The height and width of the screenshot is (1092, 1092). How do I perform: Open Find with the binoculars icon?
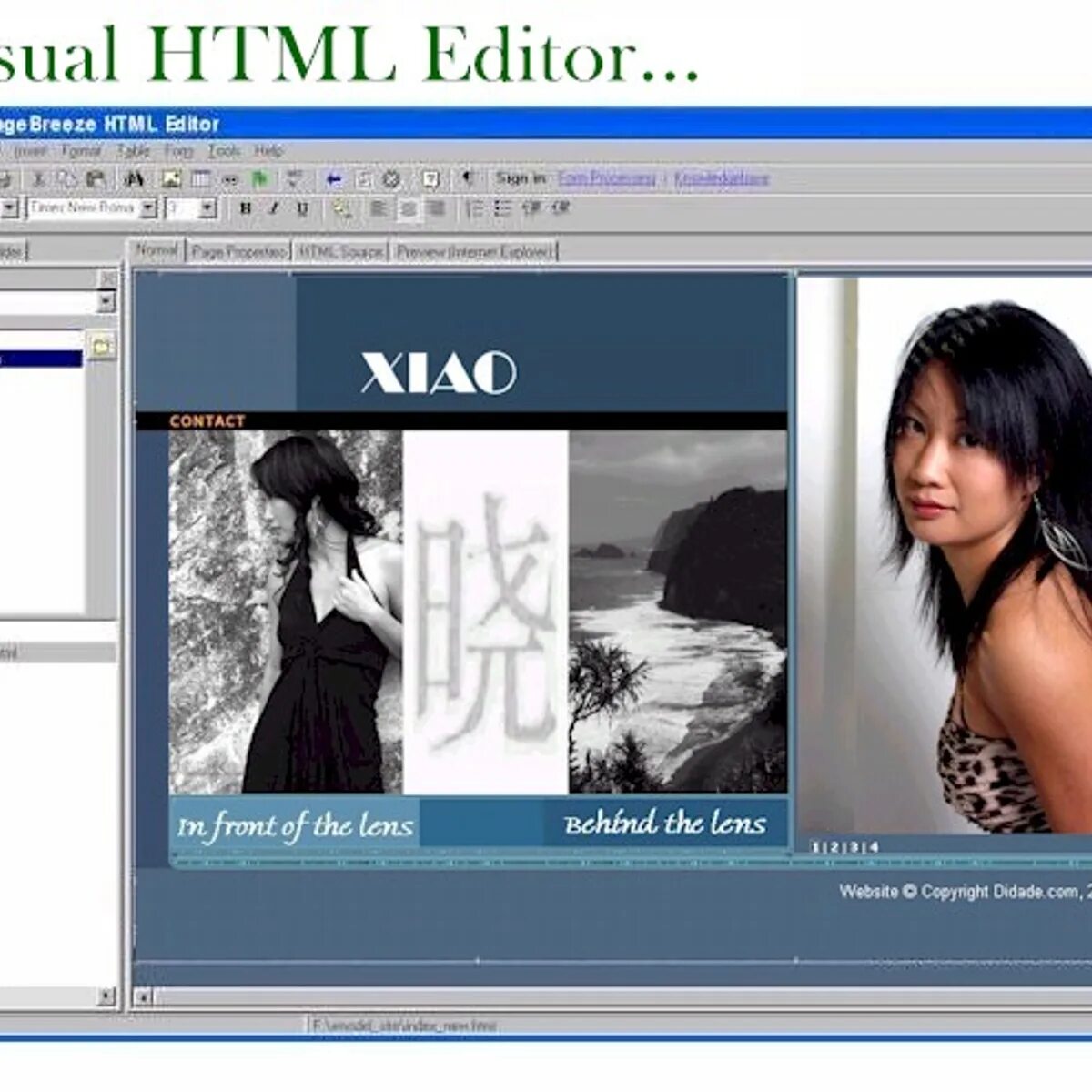(134, 179)
